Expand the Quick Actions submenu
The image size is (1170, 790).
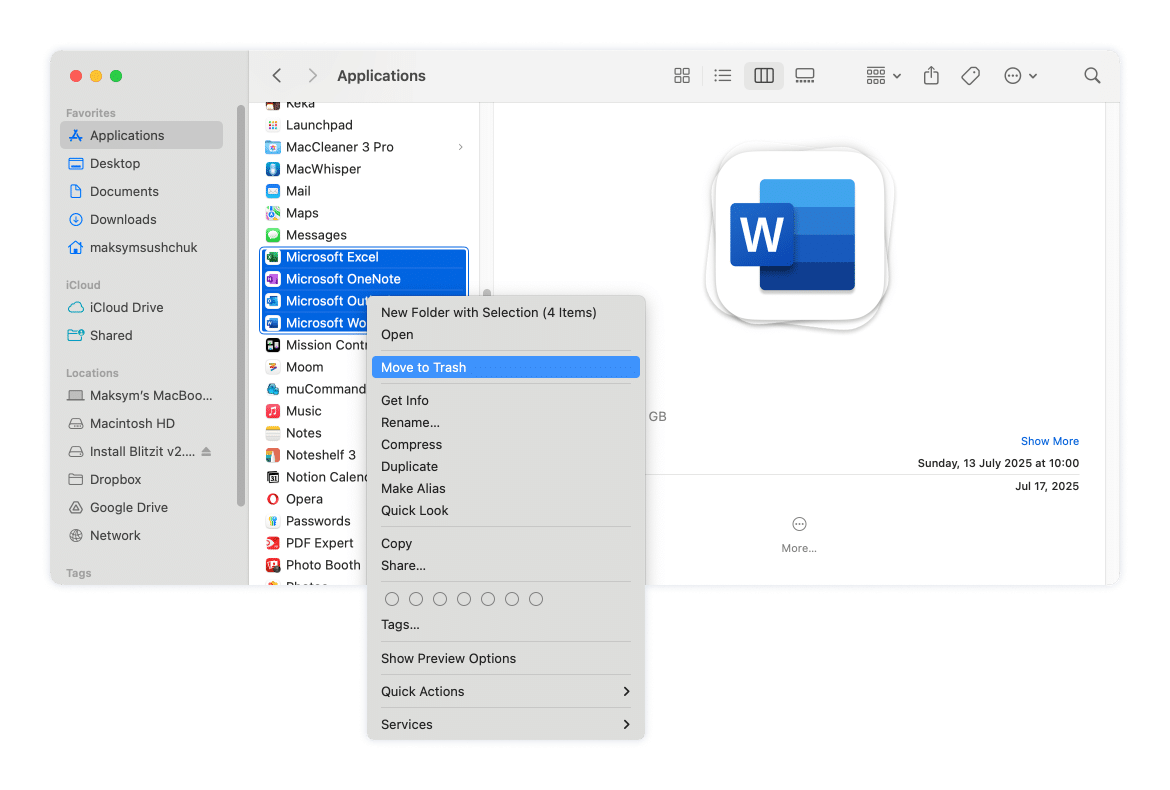click(506, 692)
